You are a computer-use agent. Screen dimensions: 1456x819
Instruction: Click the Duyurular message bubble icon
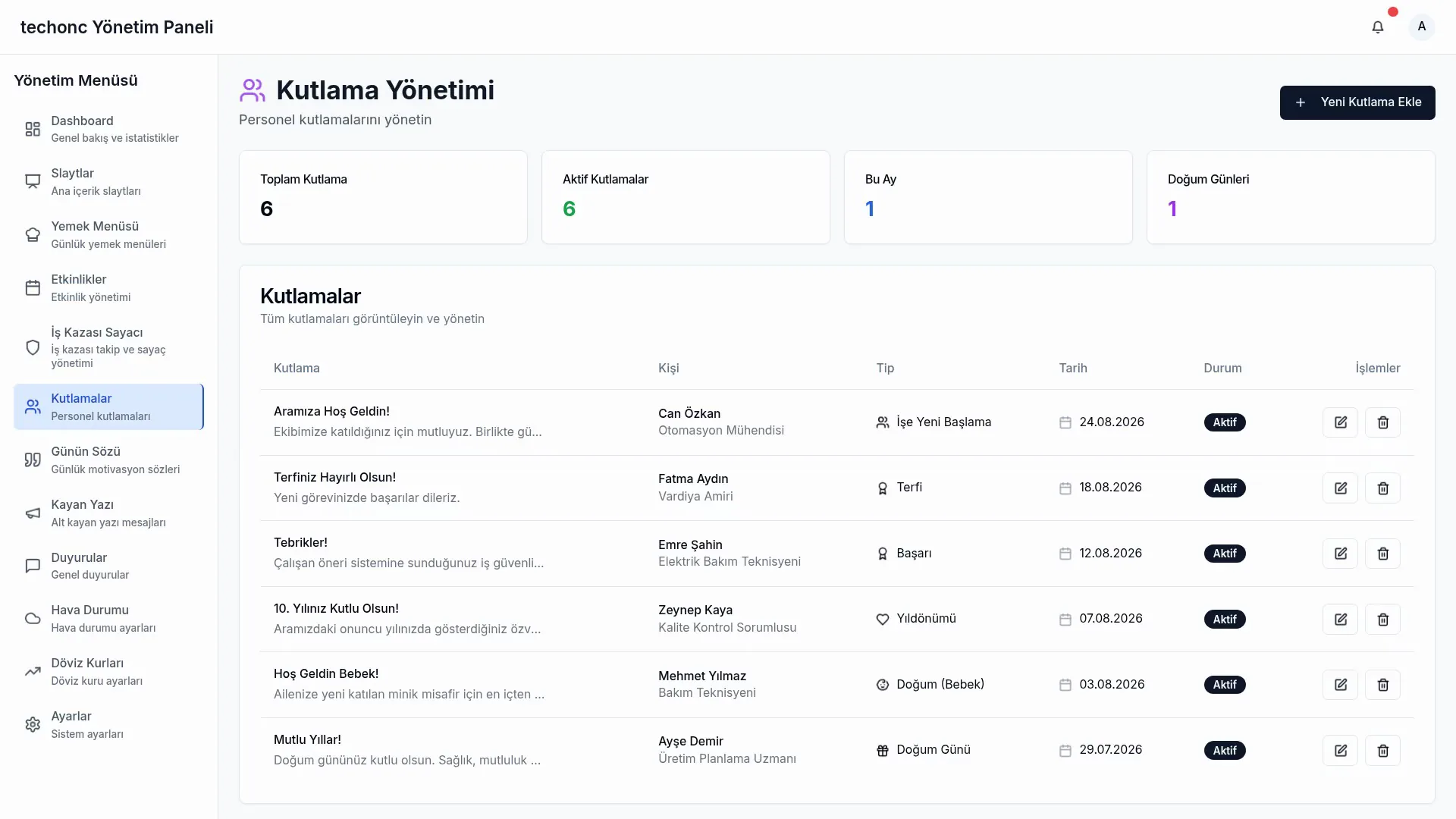(33, 566)
